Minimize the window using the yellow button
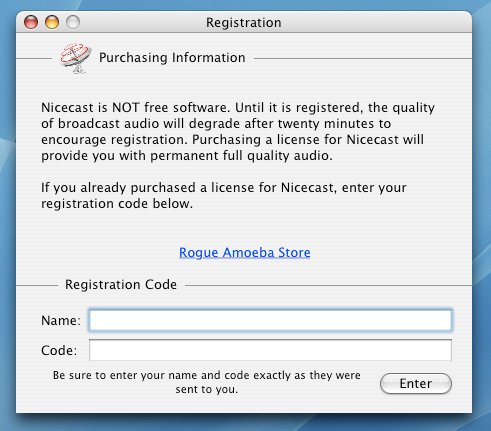Screen dimensions: 491x431 pyautogui.click(x=52, y=22)
